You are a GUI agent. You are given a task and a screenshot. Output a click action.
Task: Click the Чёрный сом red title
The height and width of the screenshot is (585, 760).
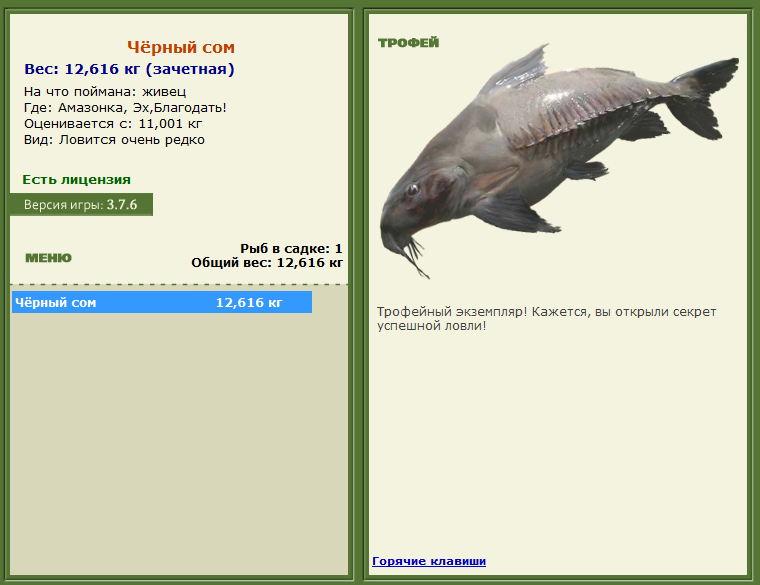(x=181, y=47)
